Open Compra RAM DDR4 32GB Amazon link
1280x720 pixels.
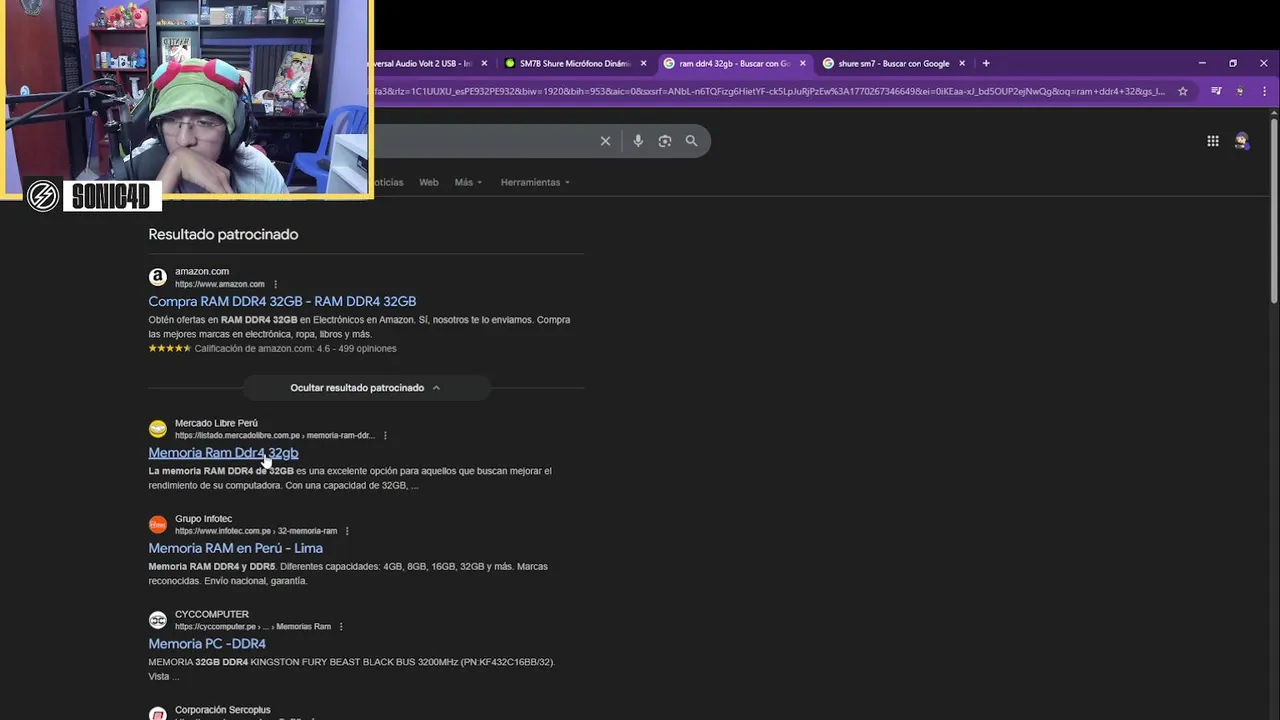pos(282,301)
